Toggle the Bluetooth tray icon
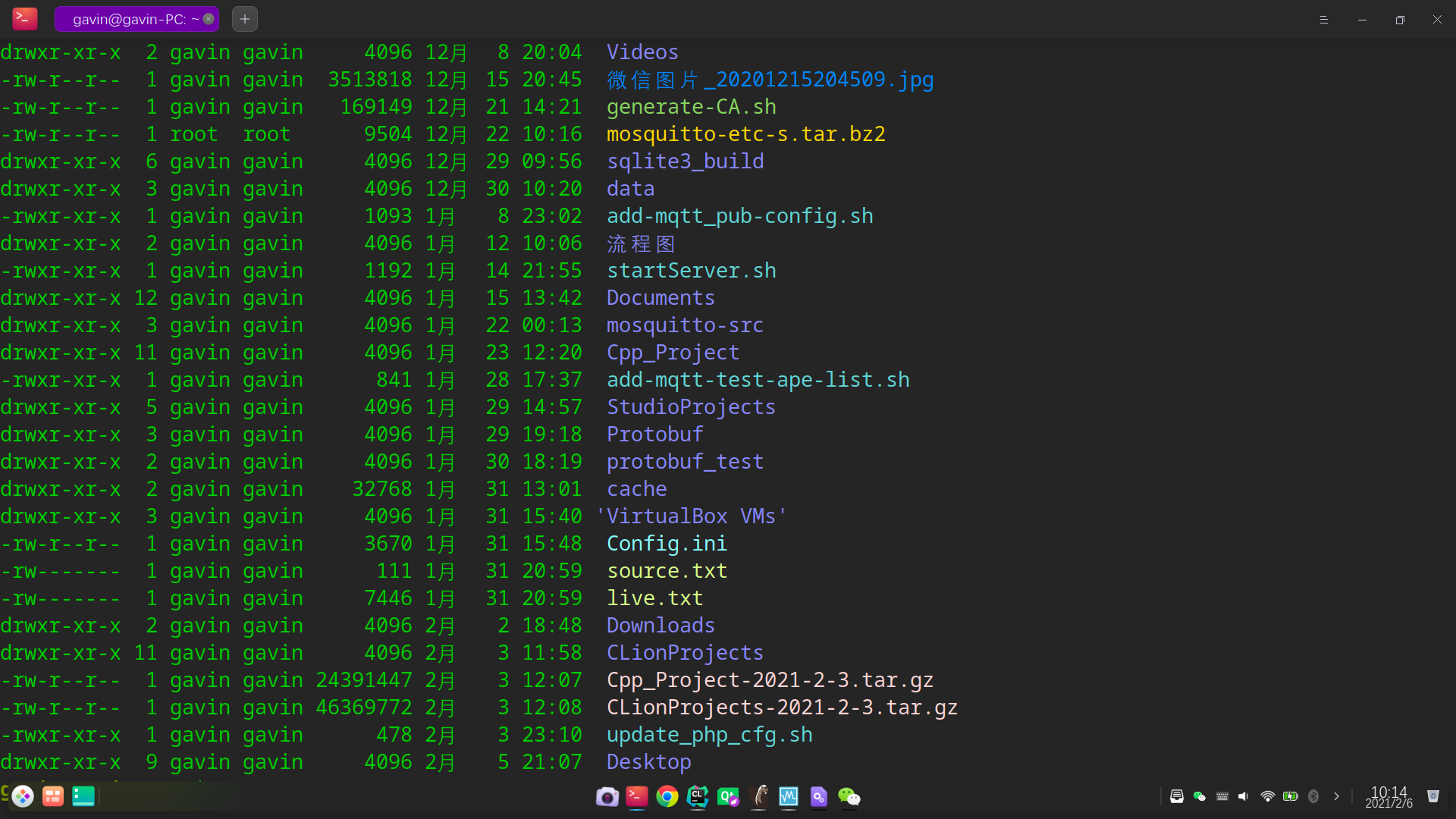1456x819 pixels. [x=1313, y=796]
